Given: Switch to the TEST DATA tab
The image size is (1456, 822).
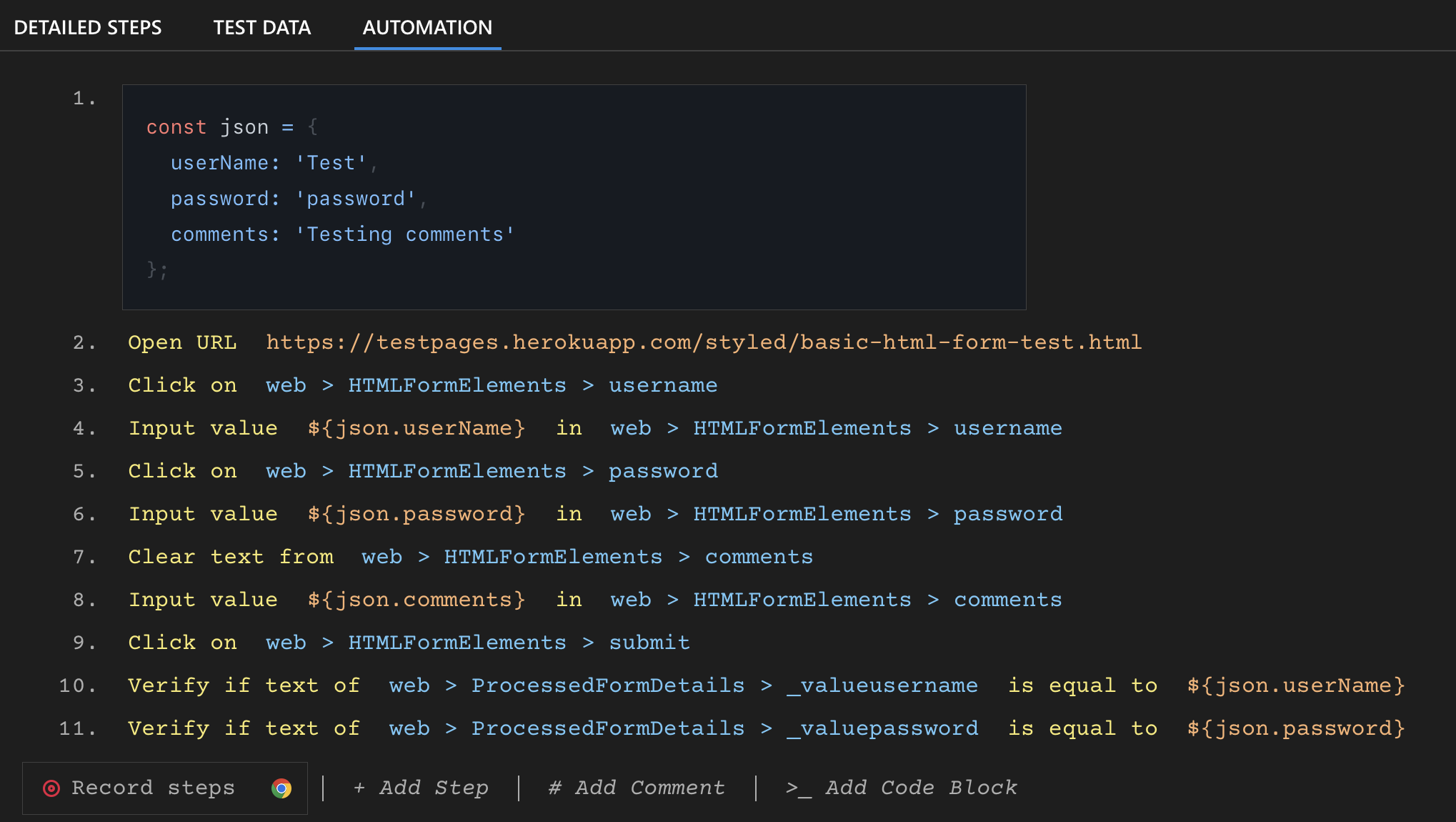Looking at the screenshot, I should click(x=261, y=27).
